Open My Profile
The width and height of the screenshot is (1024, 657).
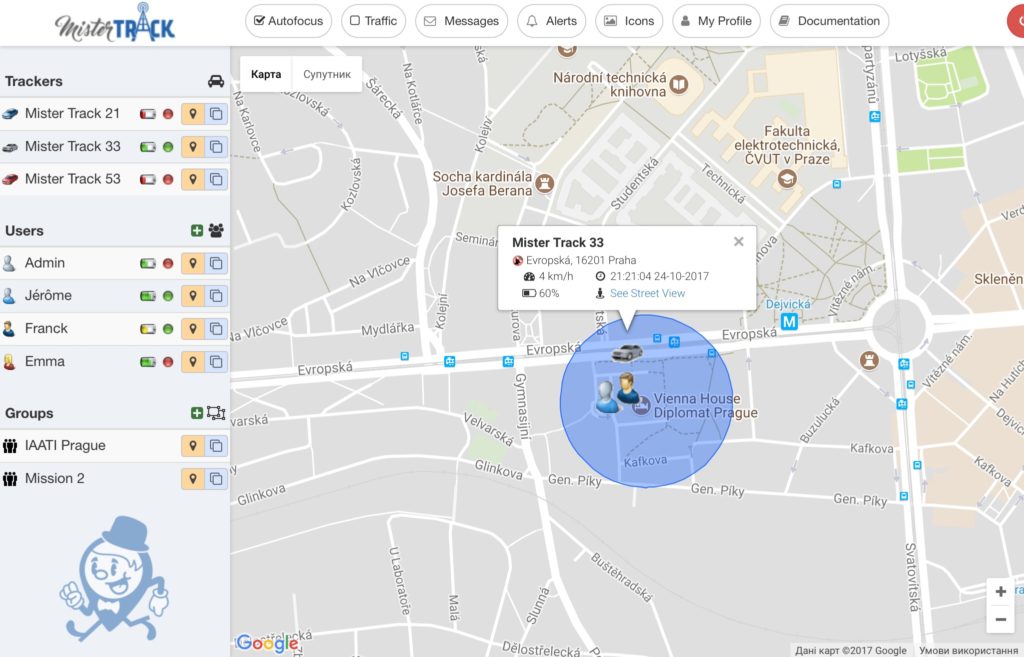click(x=716, y=21)
